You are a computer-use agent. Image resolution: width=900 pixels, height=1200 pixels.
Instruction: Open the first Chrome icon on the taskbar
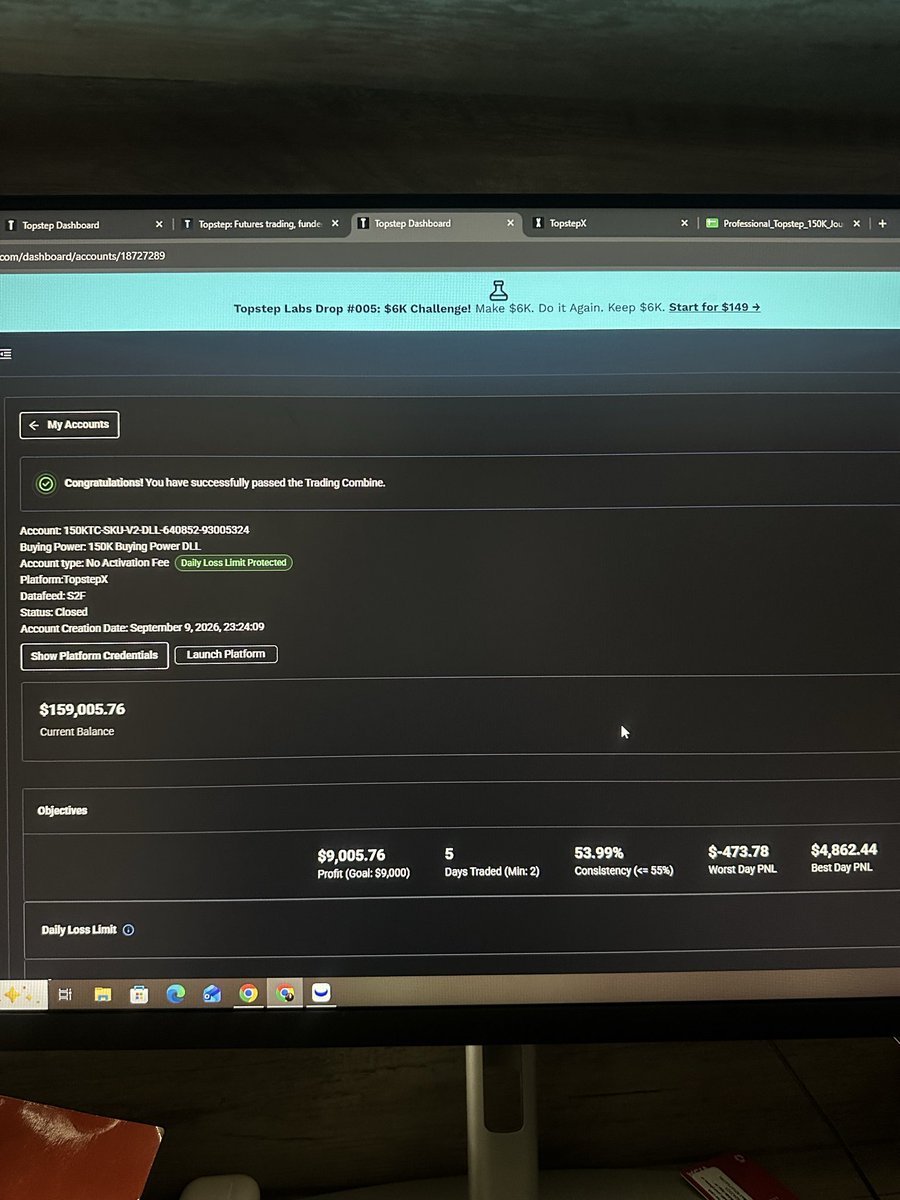248,994
